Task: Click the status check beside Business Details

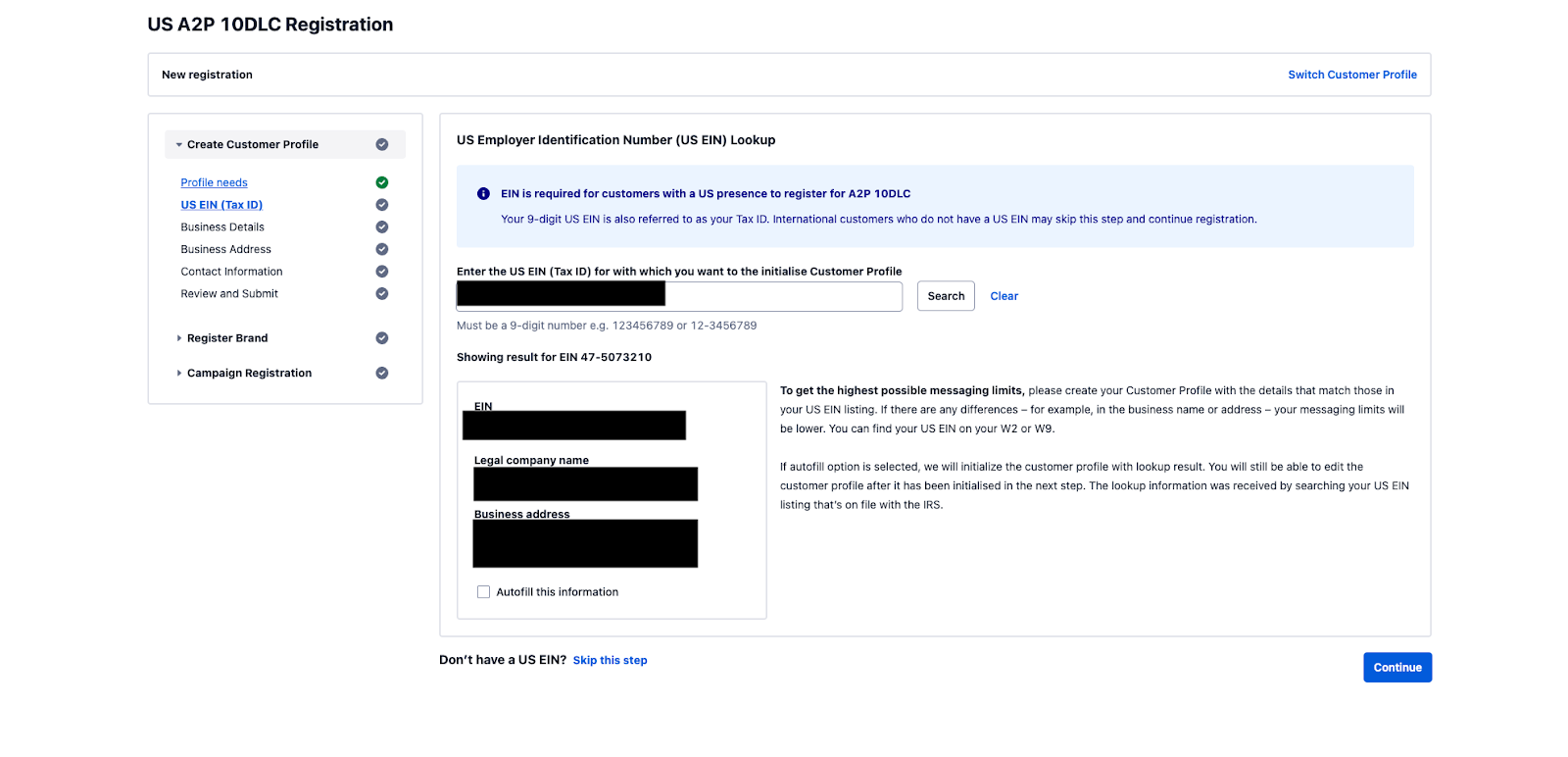Action: coord(382,227)
